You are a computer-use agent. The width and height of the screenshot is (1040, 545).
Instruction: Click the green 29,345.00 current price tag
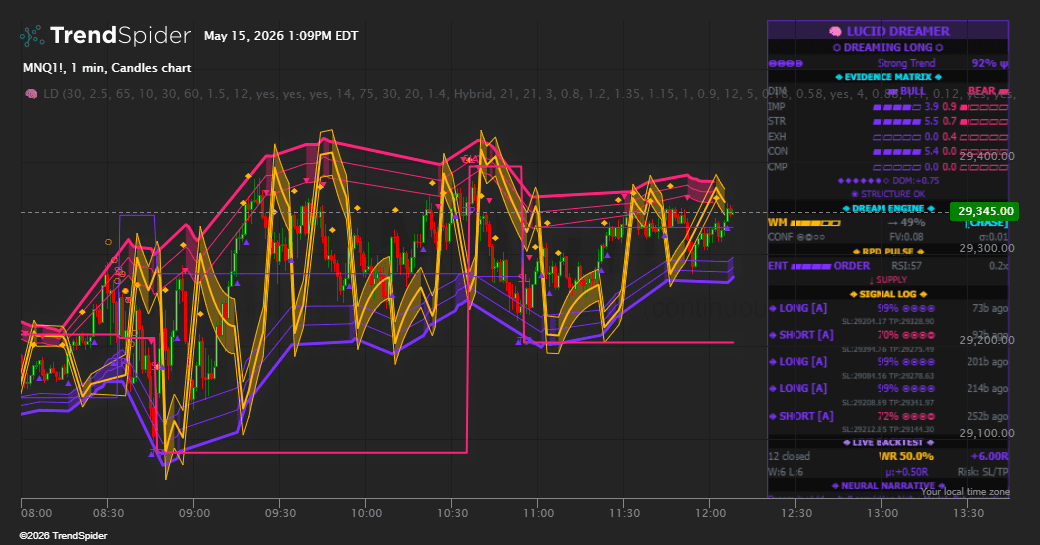[x=985, y=212]
